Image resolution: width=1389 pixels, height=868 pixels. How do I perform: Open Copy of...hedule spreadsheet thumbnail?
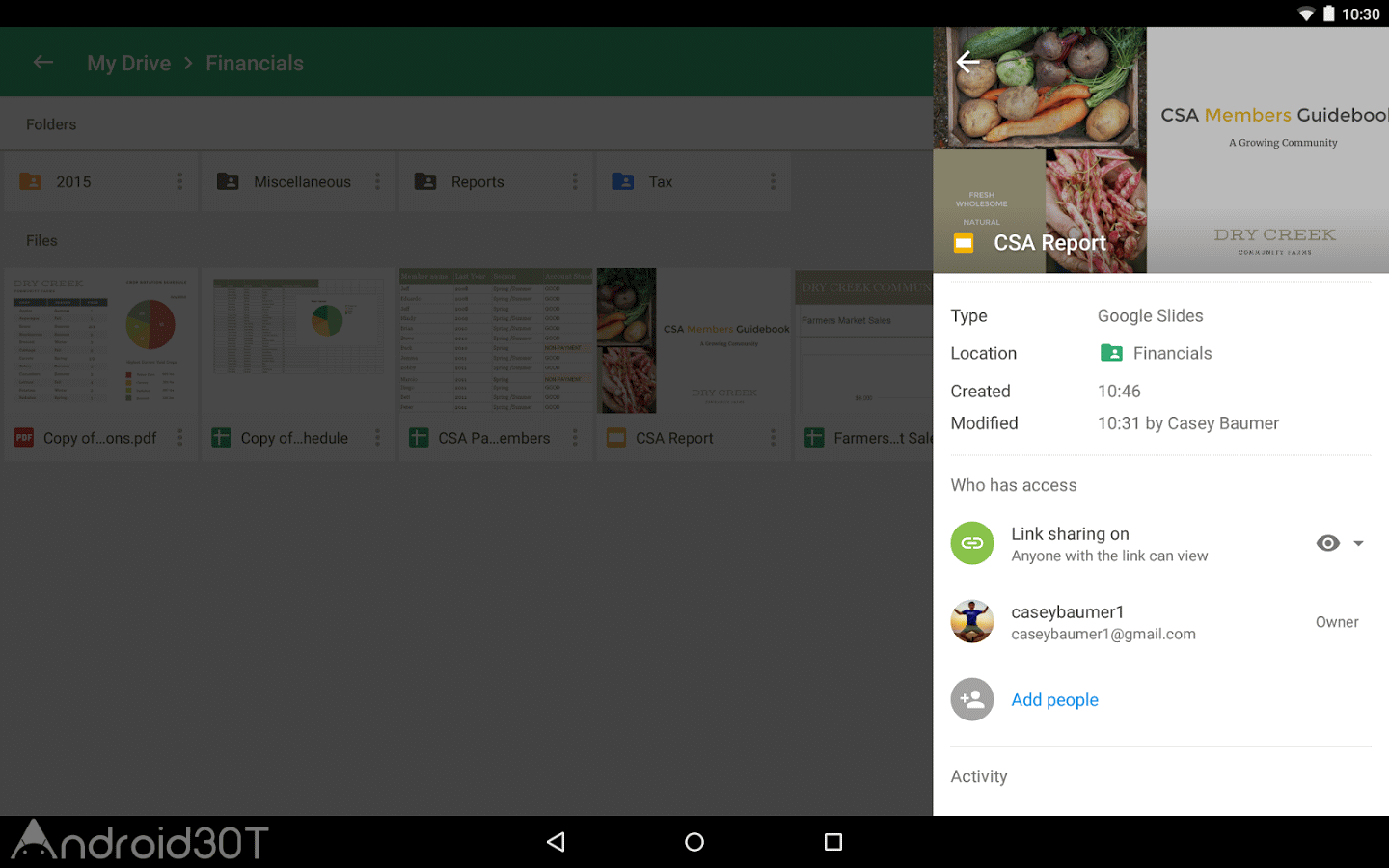point(299,341)
